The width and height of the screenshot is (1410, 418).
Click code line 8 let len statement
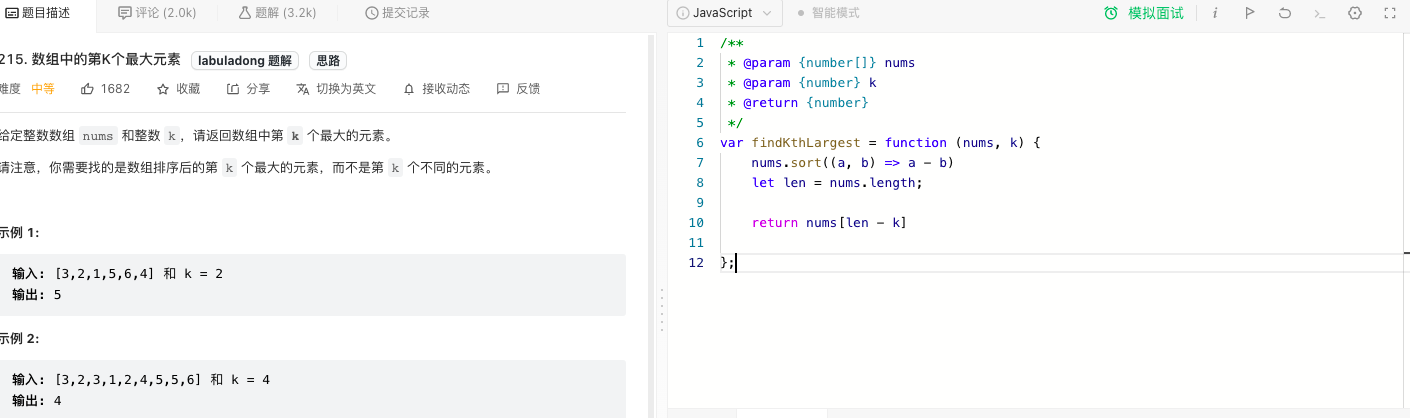click(836, 183)
